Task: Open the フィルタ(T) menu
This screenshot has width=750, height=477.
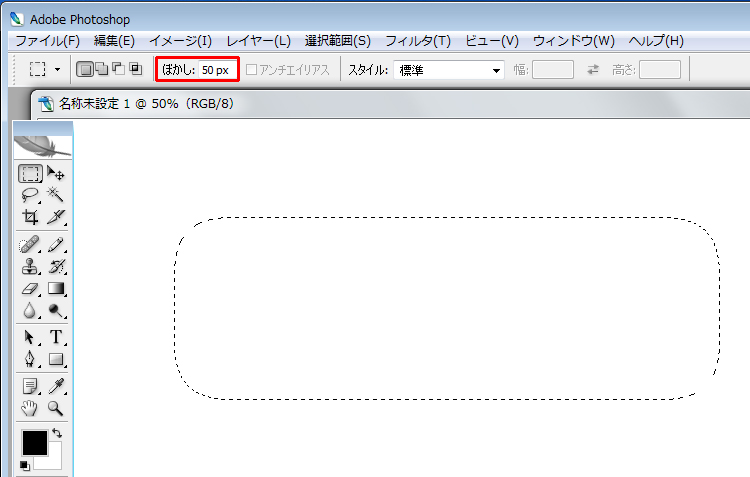Action: tap(418, 41)
